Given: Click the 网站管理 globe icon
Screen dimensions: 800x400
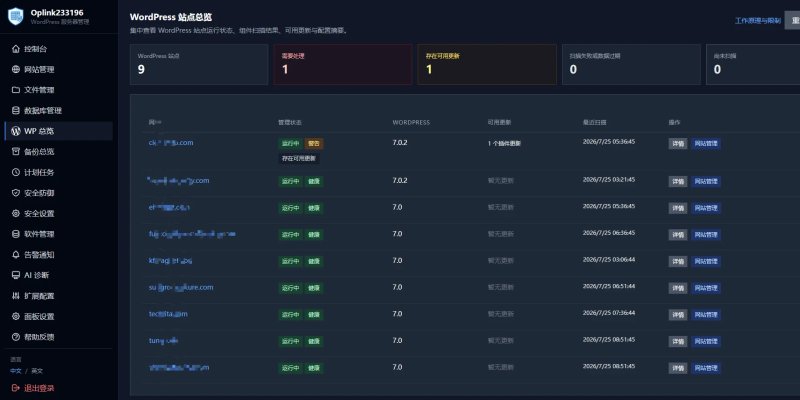Looking at the screenshot, I should [x=16, y=69].
